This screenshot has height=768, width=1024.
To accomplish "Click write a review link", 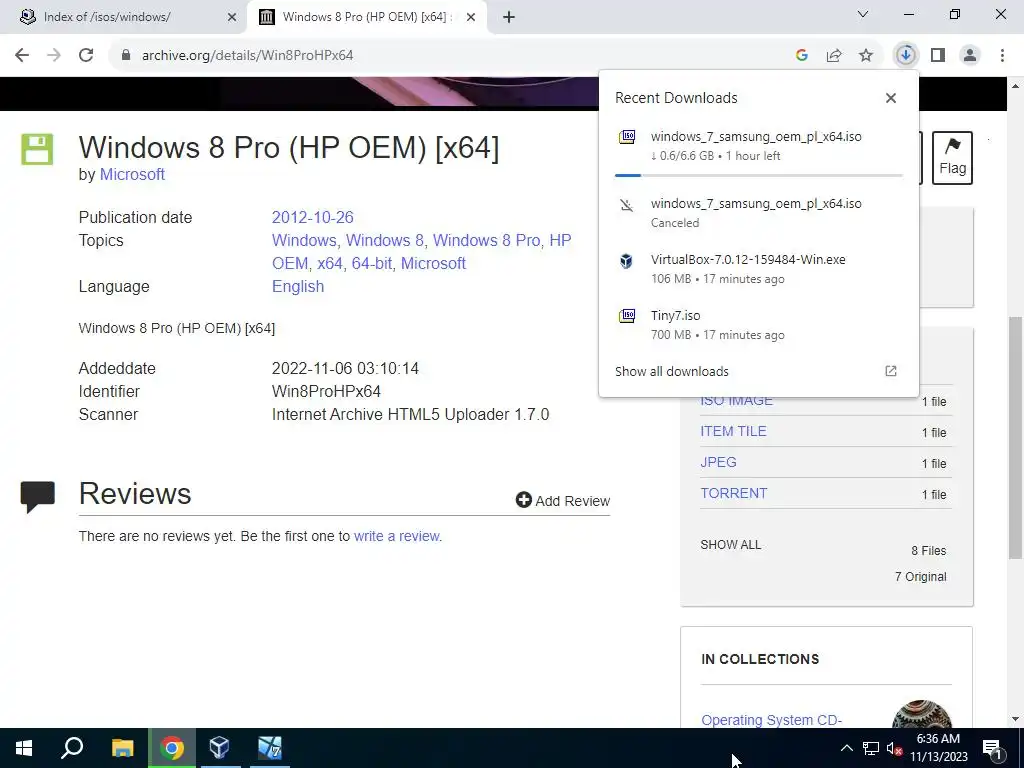I will pyautogui.click(x=396, y=536).
